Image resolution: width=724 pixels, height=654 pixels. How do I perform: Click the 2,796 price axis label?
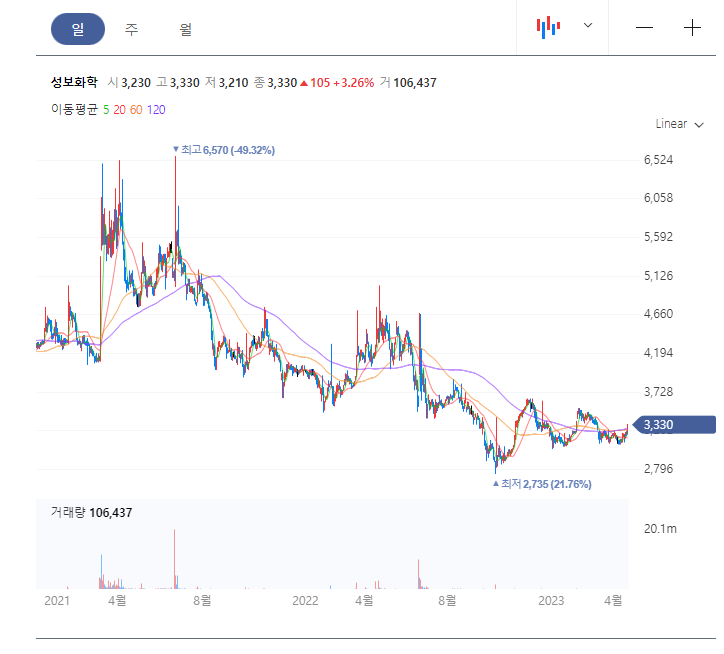658,469
